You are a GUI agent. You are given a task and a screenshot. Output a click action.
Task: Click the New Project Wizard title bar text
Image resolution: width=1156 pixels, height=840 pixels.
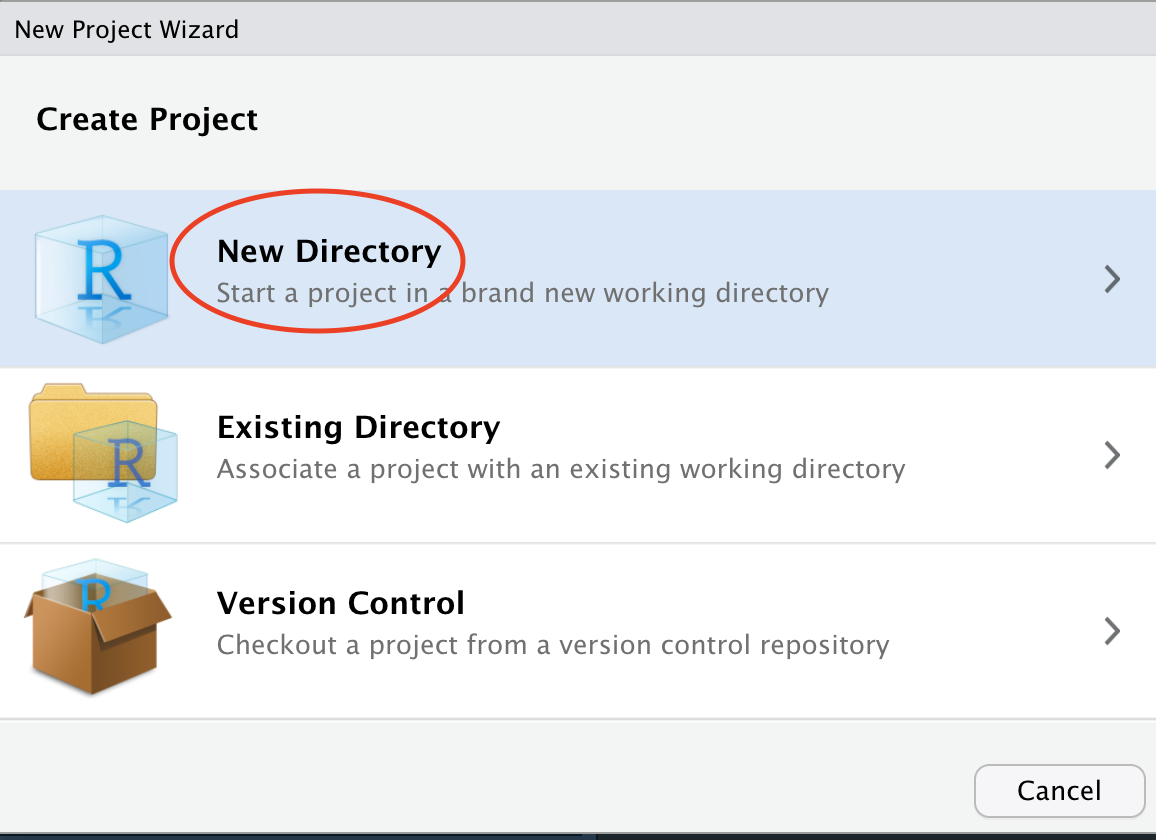[x=127, y=29]
